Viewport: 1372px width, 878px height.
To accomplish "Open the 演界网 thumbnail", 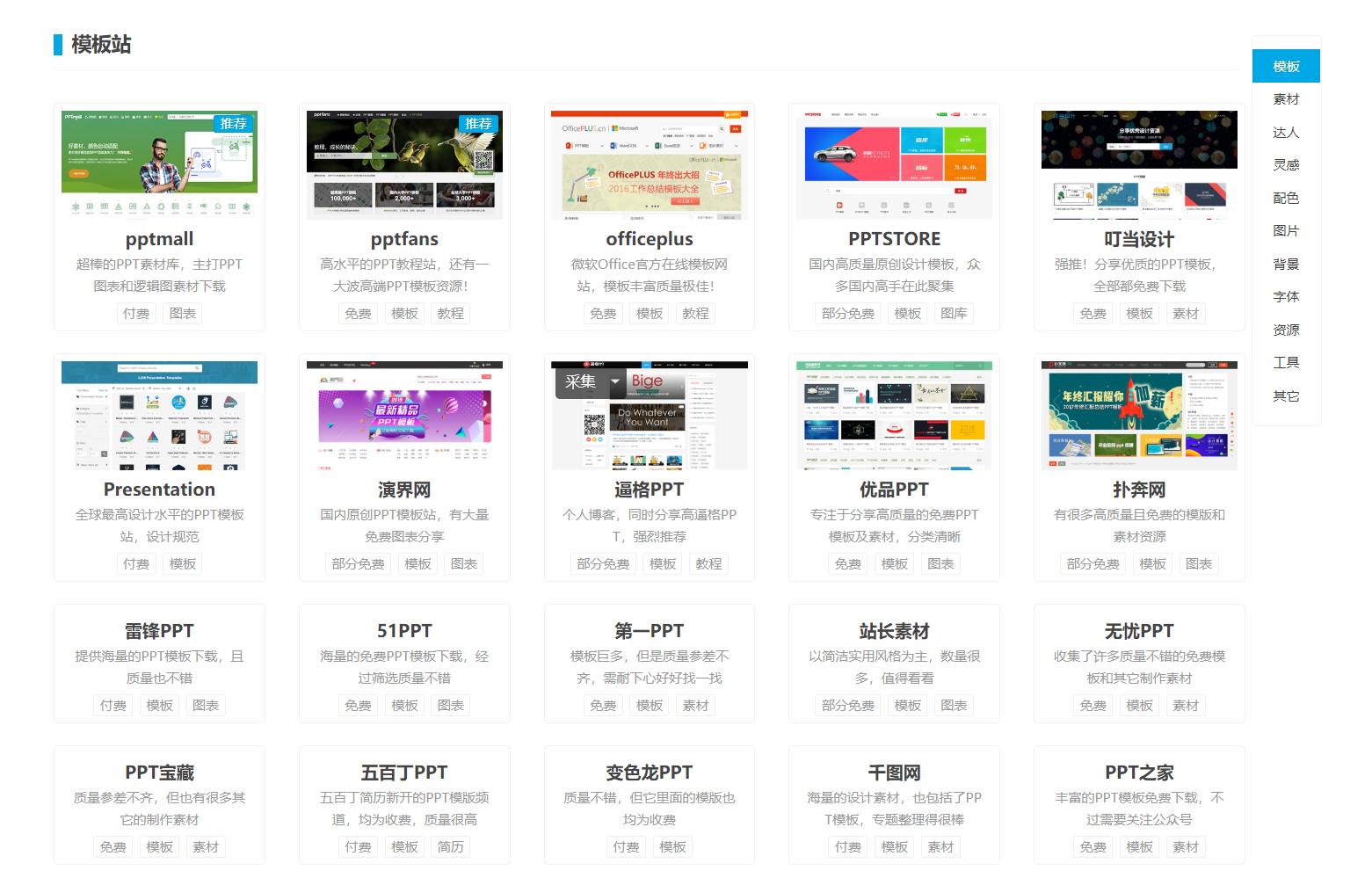I will pos(404,415).
